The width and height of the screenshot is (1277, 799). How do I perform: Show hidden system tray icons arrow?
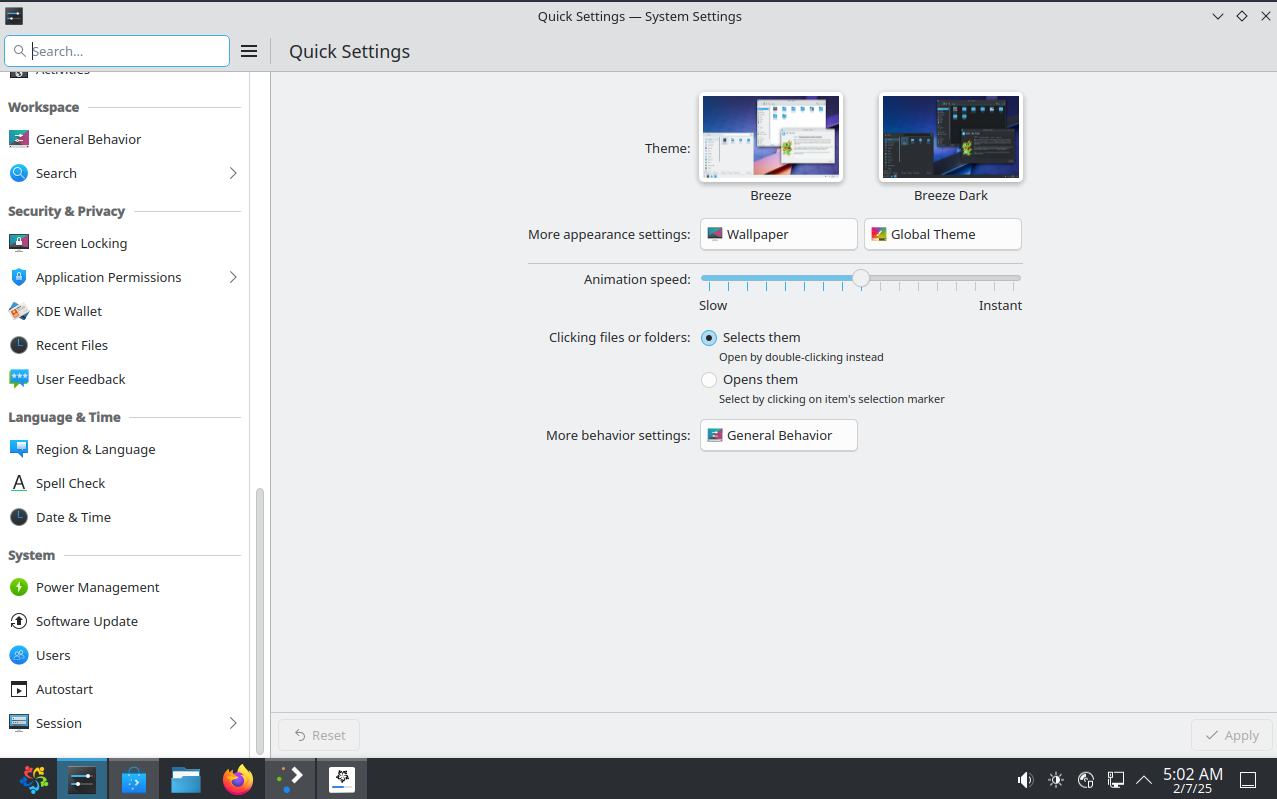[x=1144, y=779]
